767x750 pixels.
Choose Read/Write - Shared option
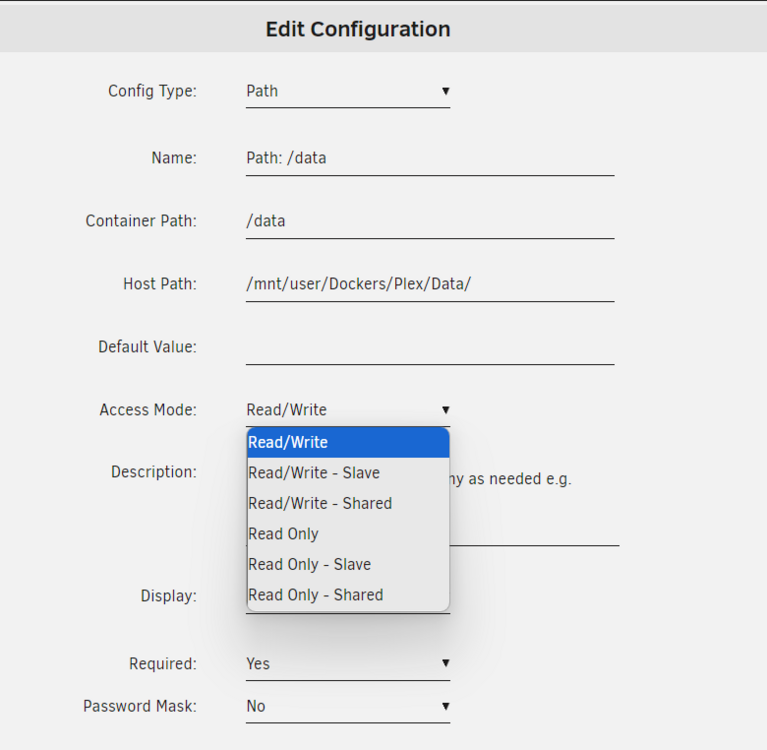click(x=348, y=503)
